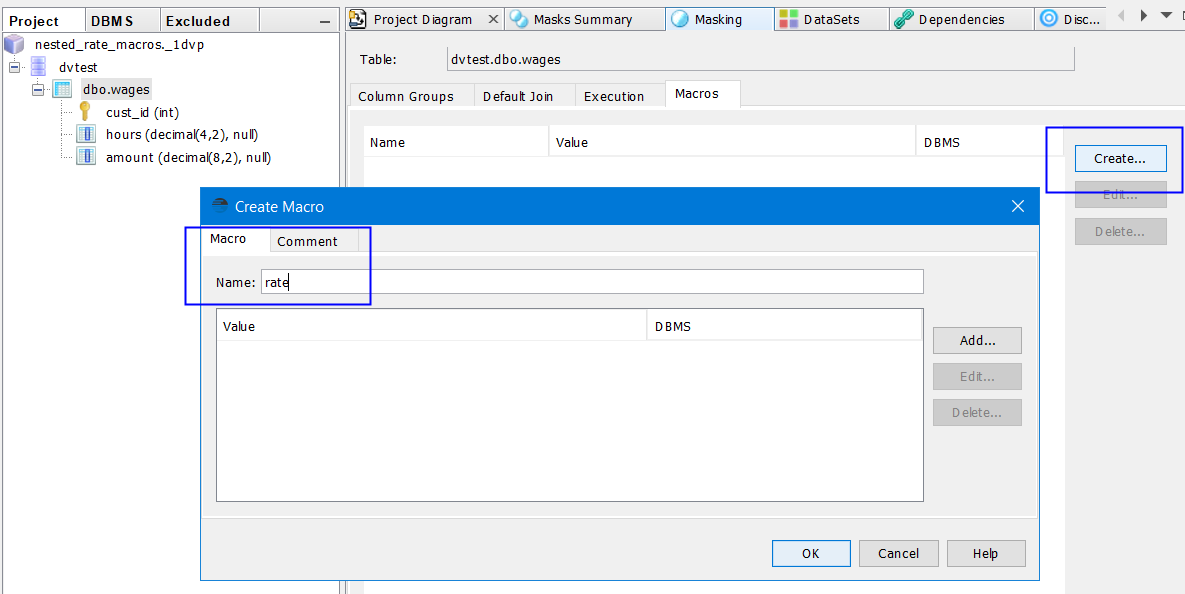Open Help from the dialog
1185x594 pixels.
pos(985,553)
